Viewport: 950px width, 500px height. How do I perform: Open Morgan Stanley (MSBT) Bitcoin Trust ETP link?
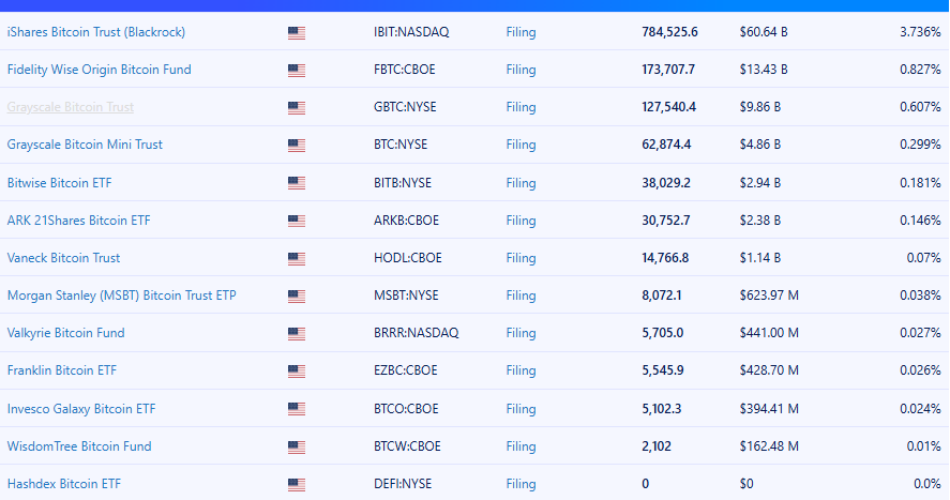[122, 296]
